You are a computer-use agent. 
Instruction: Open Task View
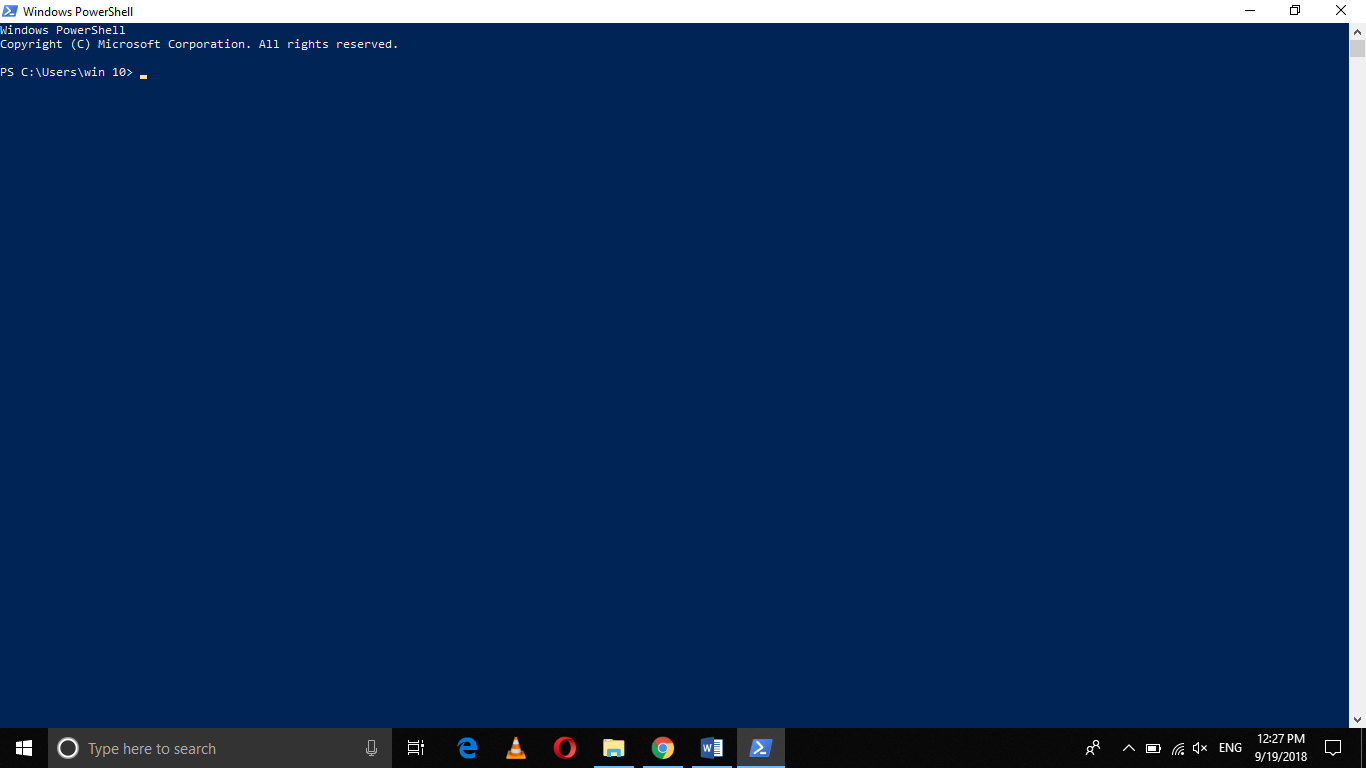(x=415, y=747)
